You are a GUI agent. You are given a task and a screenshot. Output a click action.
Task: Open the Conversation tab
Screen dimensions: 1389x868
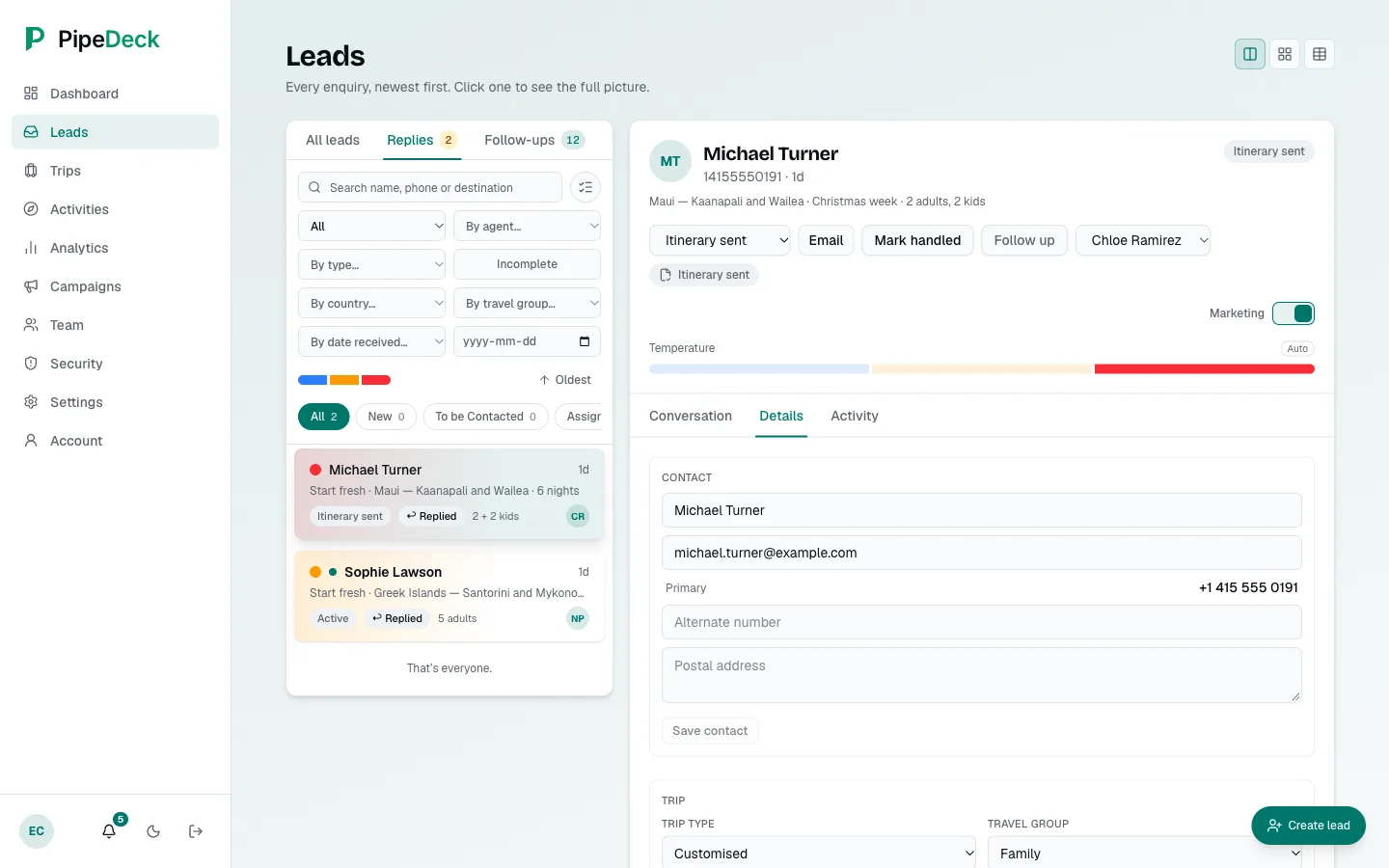pos(691,416)
